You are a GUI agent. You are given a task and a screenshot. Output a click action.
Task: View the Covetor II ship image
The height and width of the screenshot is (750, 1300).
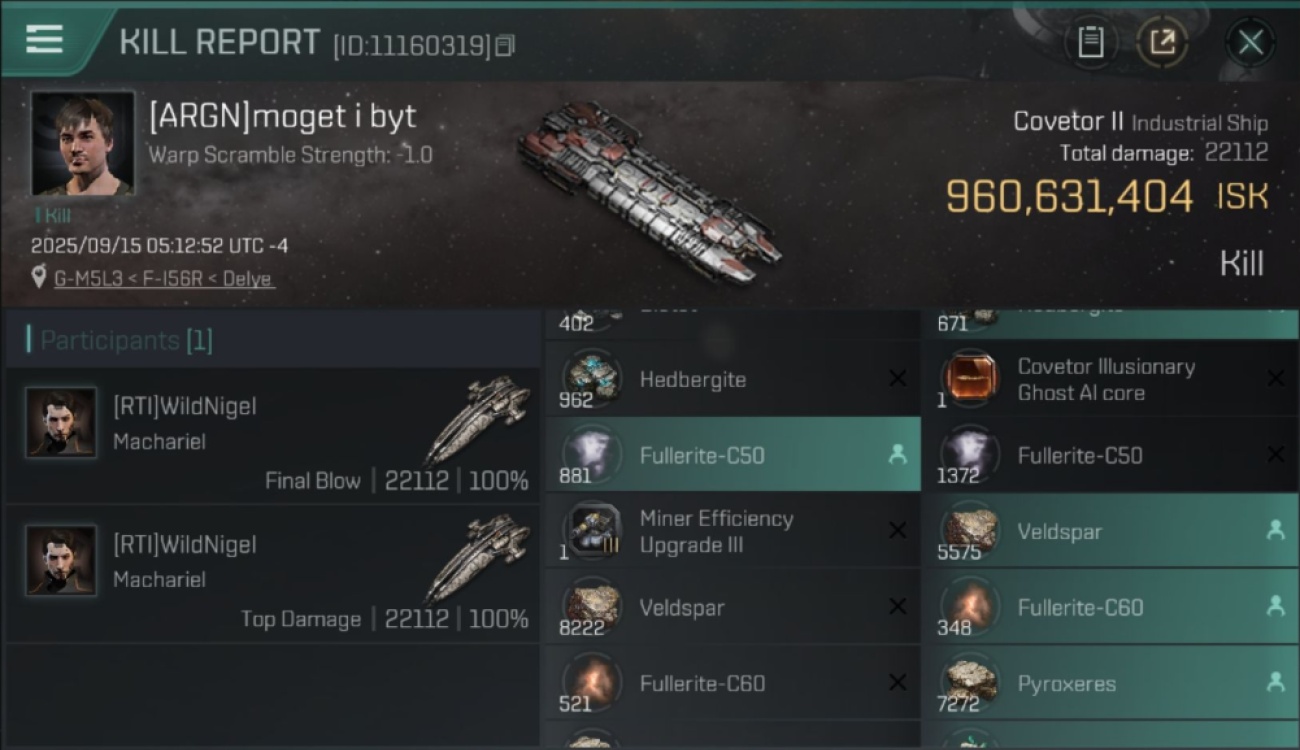tap(652, 189)
